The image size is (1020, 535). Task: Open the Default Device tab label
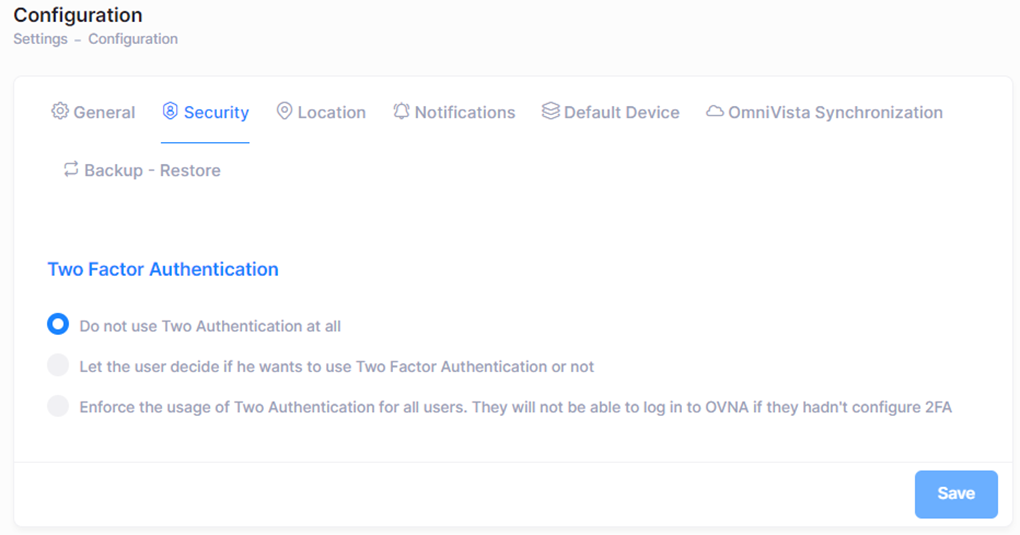[621, 112]
